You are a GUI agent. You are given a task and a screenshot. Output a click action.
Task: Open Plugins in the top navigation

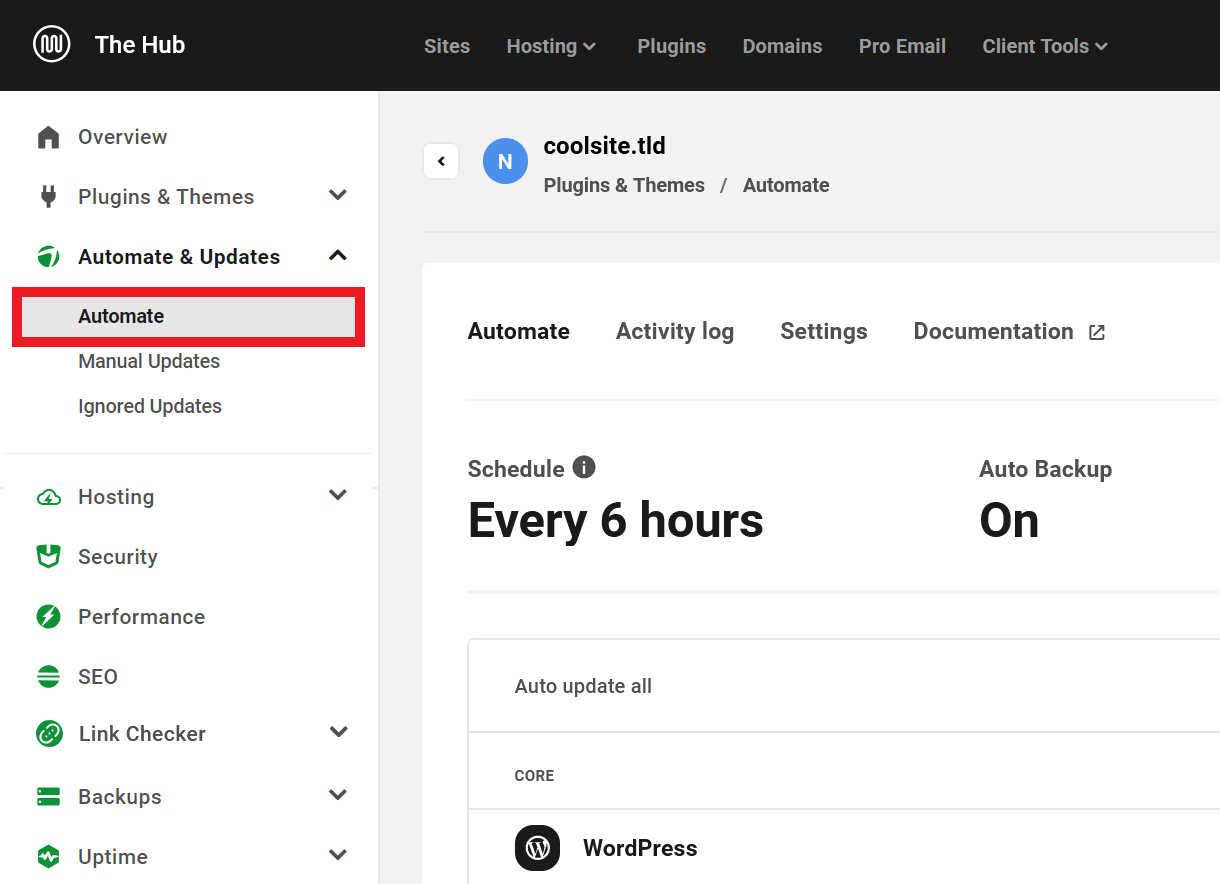(x=672, y=46)
